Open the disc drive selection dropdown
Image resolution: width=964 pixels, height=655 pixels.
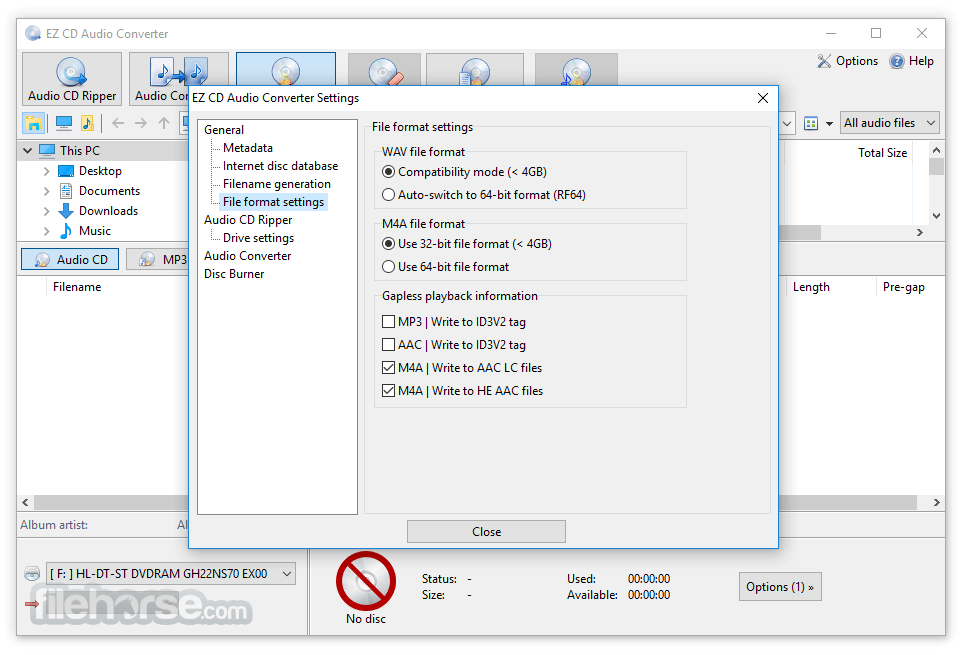click(171, 573)
